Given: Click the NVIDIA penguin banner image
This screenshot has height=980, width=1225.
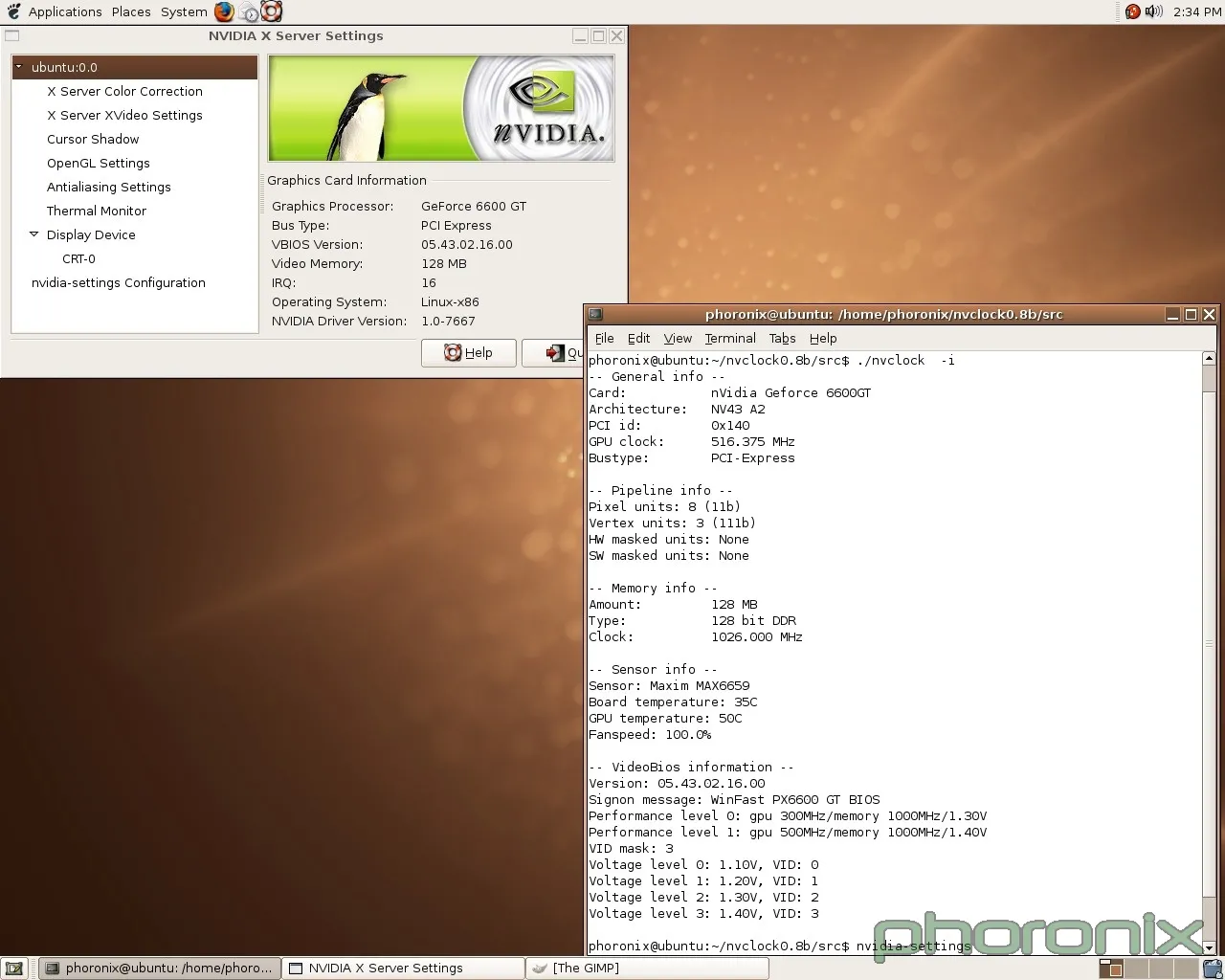Looking at the screenshot, I should click(441, 108).
